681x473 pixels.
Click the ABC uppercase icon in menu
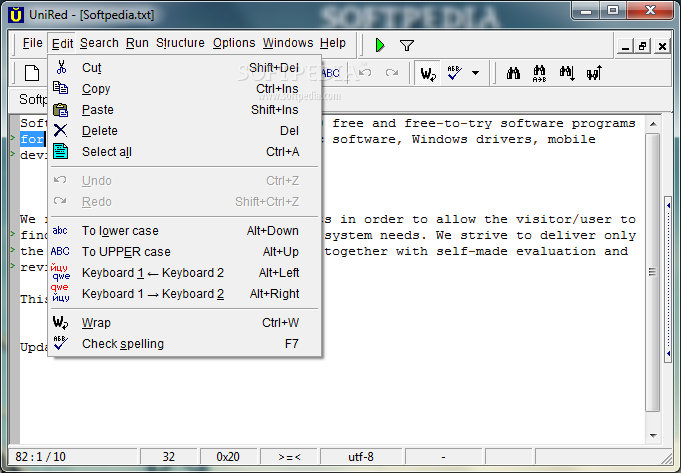(x=60, y=251)
